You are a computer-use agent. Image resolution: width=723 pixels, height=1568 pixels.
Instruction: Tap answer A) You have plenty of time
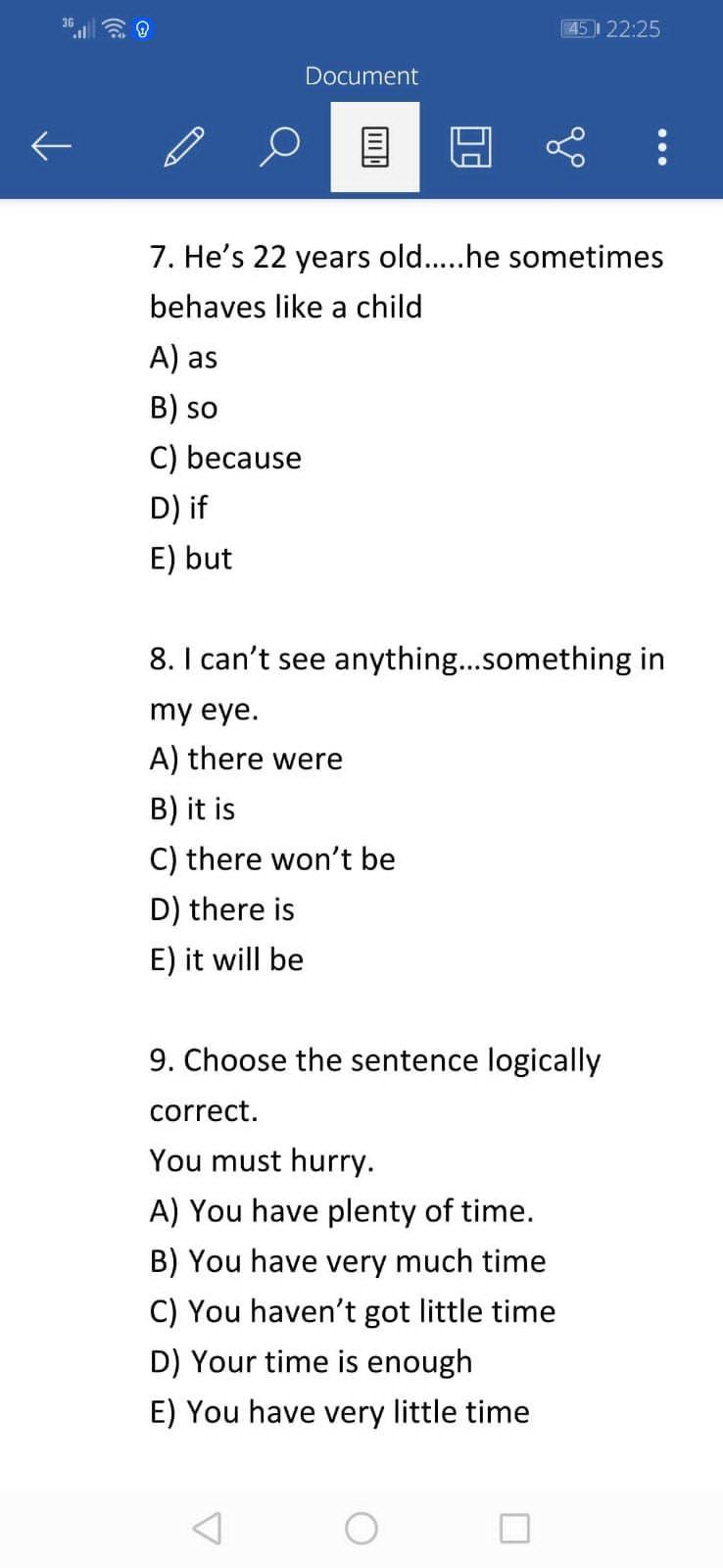point(341,1210)
